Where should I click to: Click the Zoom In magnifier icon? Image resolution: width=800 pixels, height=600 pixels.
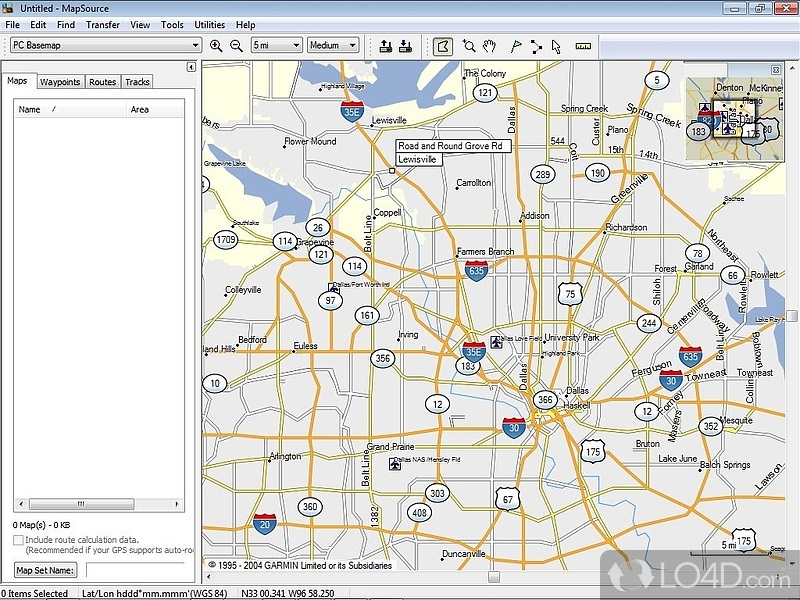point(216,45)
